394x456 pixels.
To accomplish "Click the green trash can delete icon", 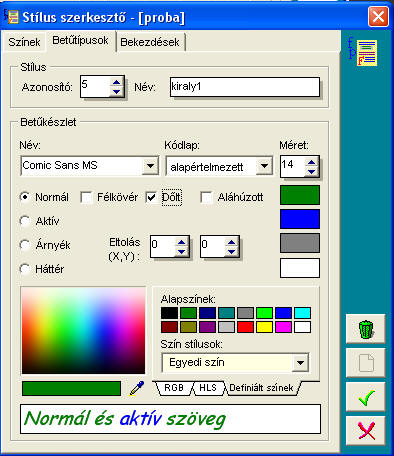I will pos(366,329).
